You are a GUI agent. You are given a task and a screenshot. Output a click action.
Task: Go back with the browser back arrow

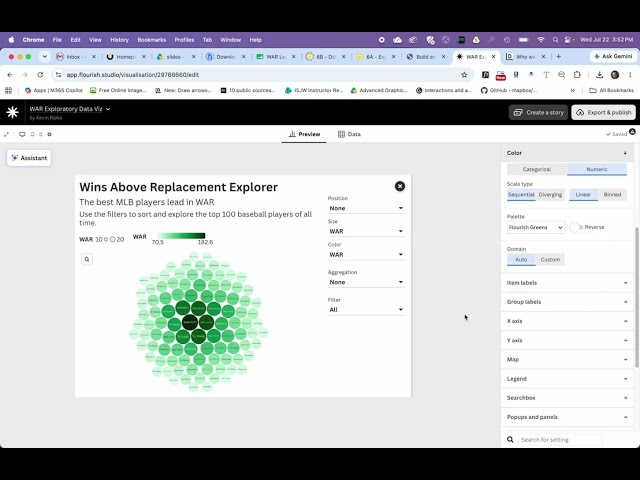(x=10, y=75)
